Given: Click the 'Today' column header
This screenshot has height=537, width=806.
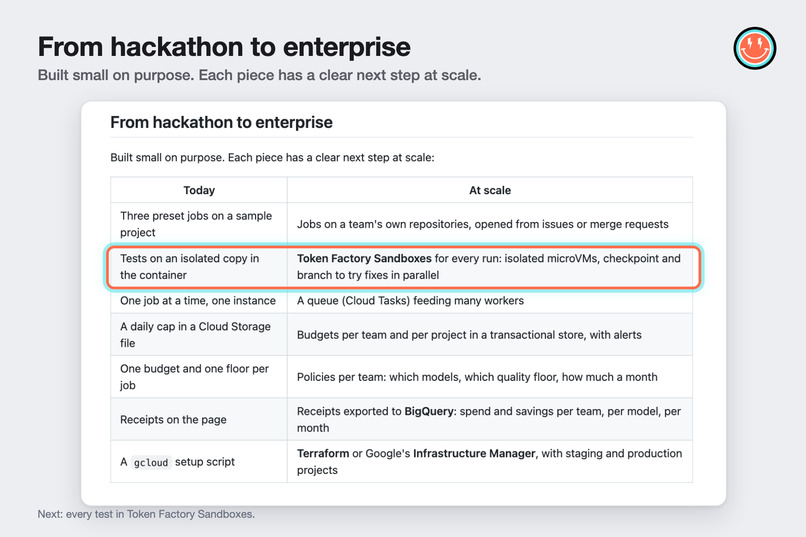Looking at the screenshot, I should [199, 190].
